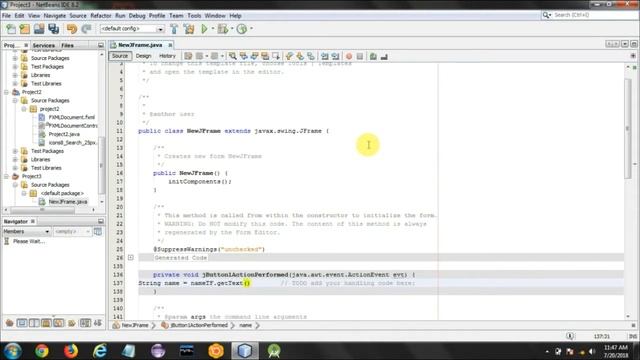Toggle Show Fields filter in Navigator bottom bar
Viewport: 640px width, 360px height.
pyautogui.click(x=22, y=323)
